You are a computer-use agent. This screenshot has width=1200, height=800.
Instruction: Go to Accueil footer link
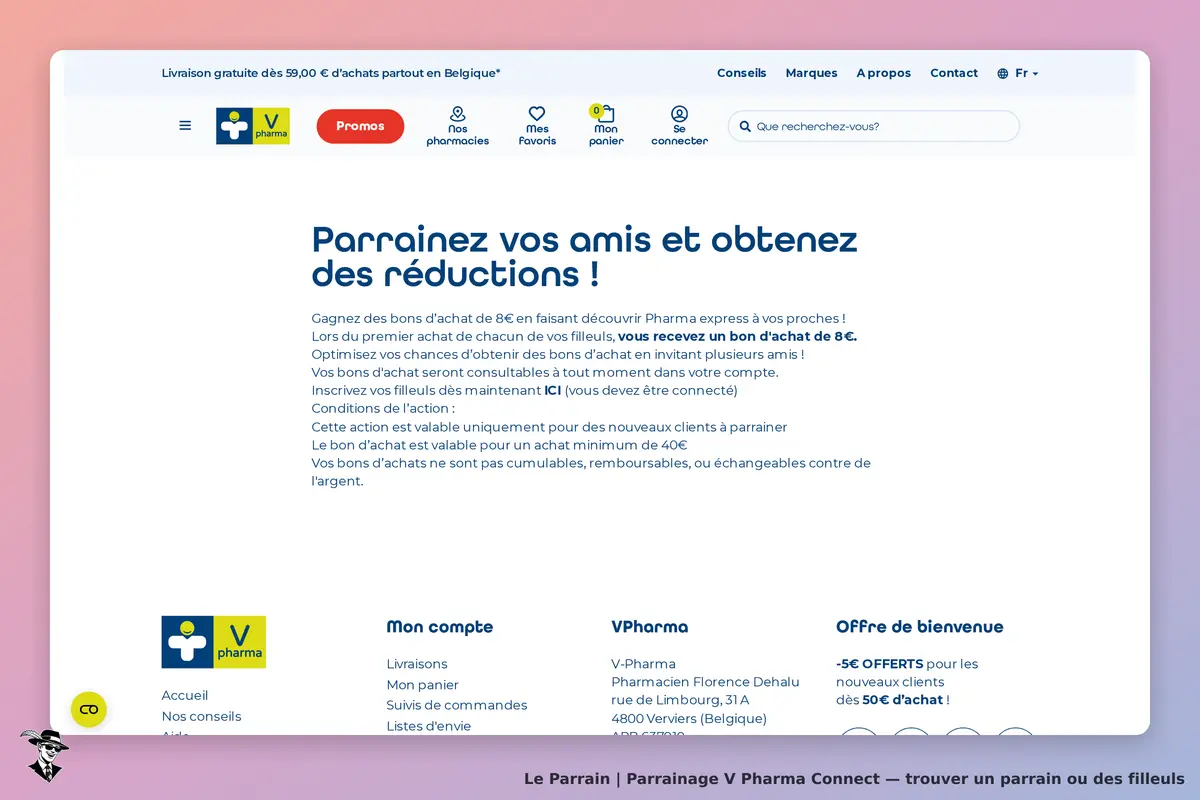(185, 695)
